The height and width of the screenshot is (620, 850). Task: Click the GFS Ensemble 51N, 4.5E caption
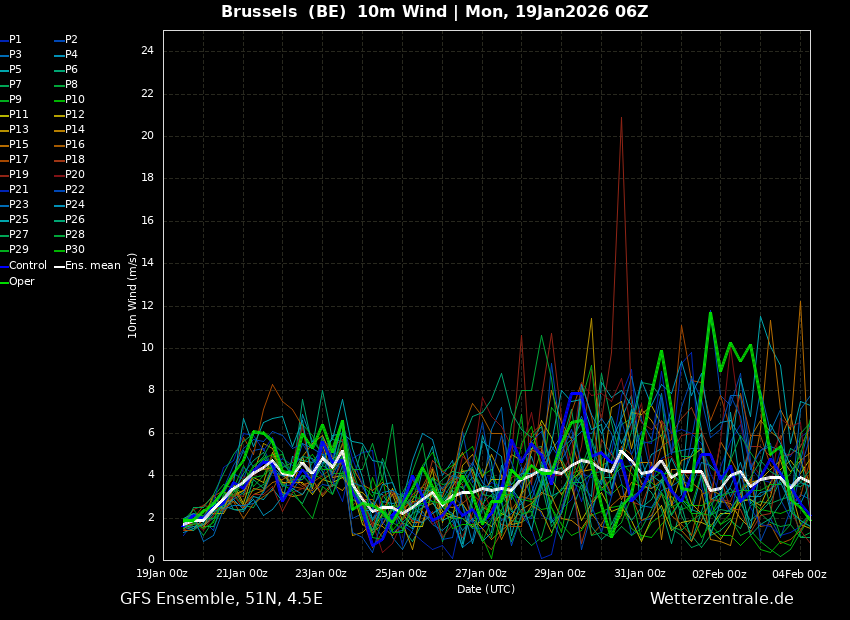pyautogui.click(x=221, y=599)
